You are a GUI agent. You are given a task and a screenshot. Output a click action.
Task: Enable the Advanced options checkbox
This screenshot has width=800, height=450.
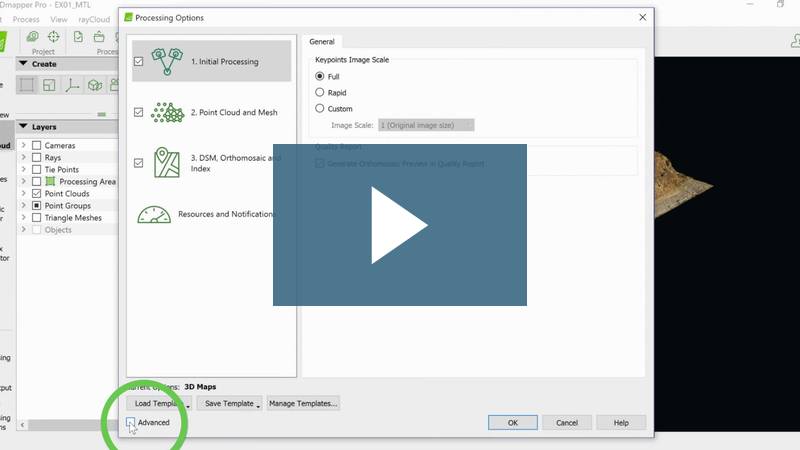[131, 422]
